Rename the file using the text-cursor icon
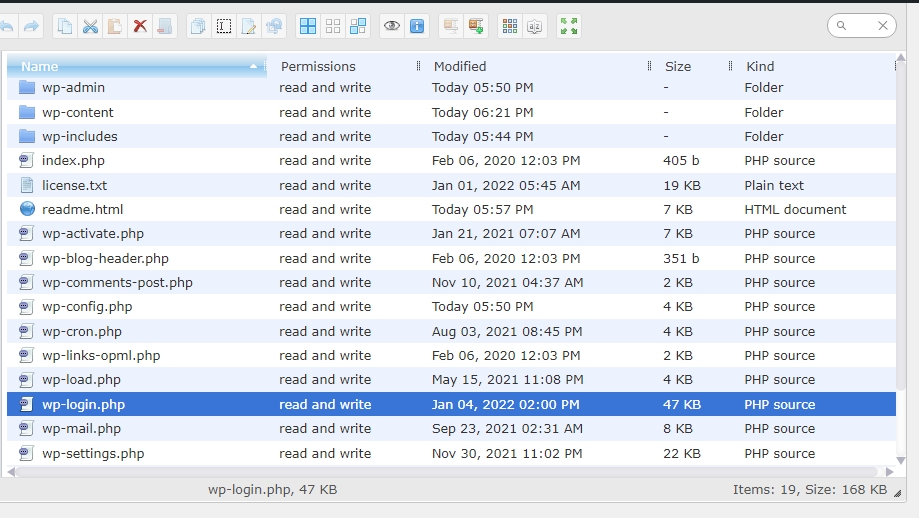 pyautogui.click(x=224, y=26)
